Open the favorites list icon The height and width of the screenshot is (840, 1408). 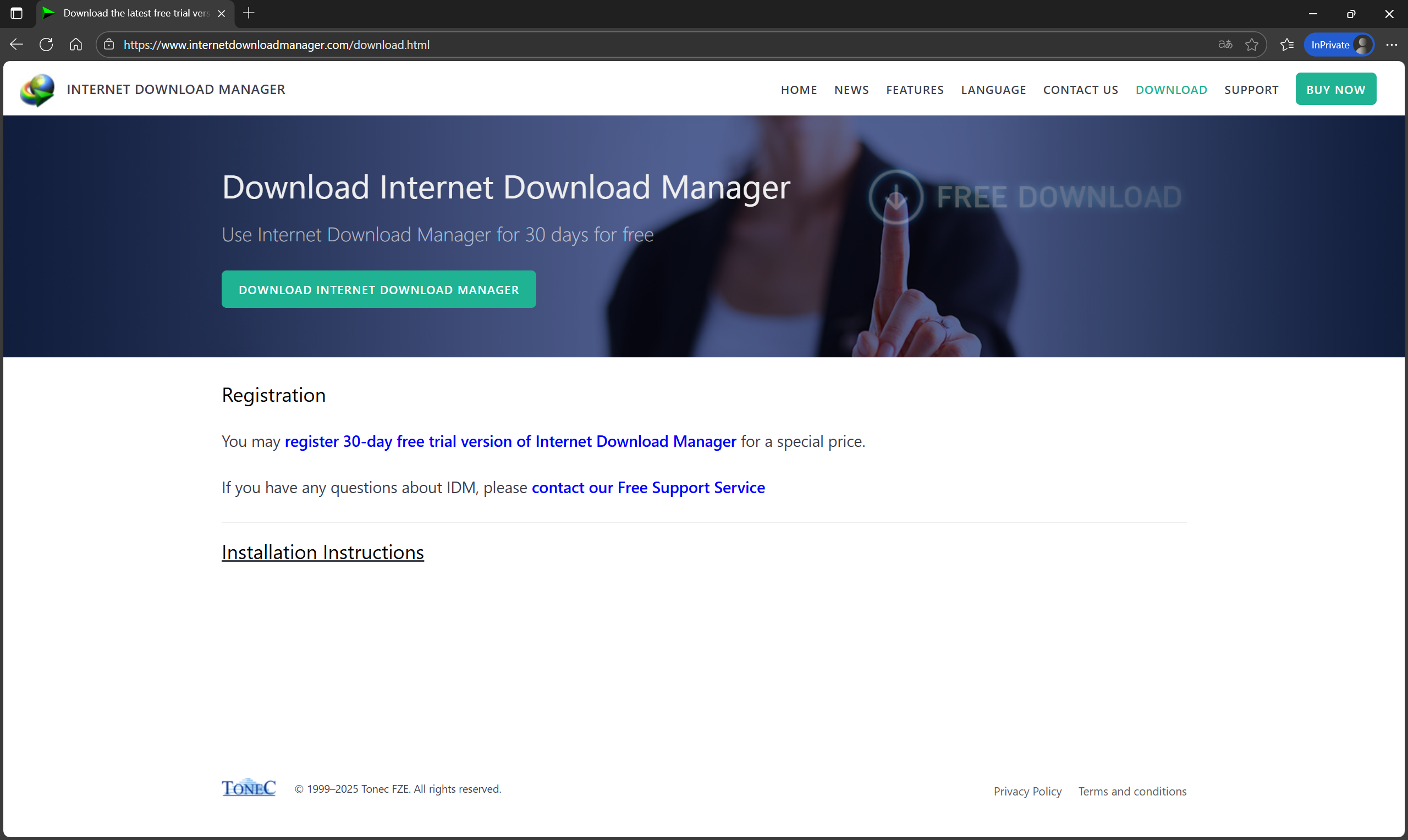[x=1287, y=45]
